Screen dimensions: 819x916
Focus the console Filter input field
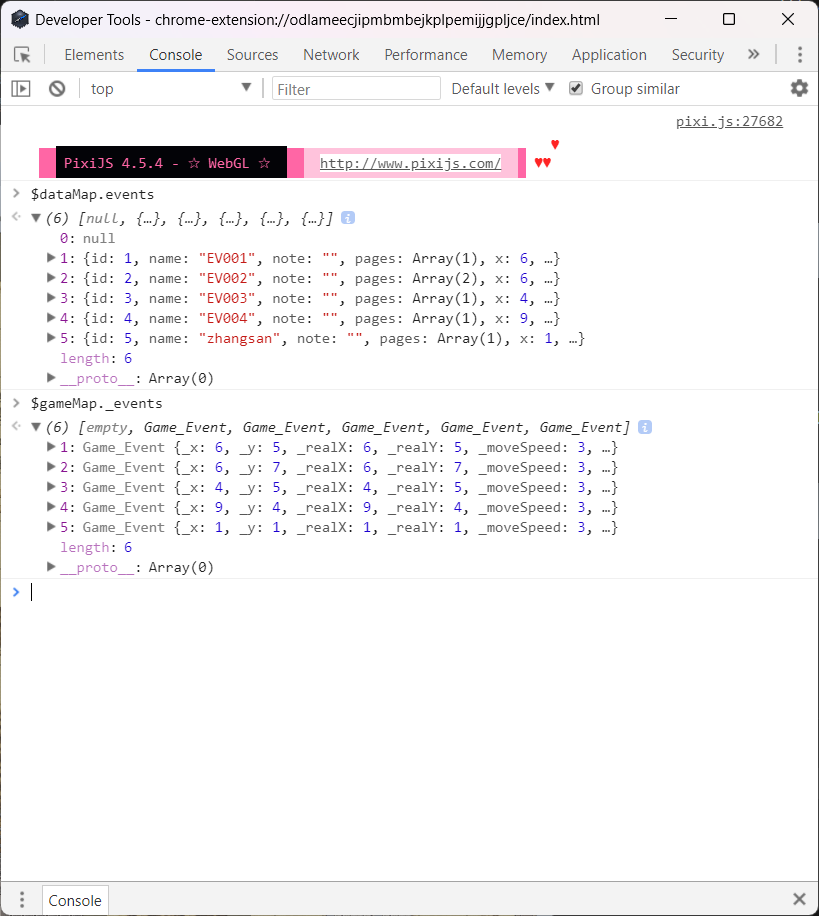[x=356, y=89]
